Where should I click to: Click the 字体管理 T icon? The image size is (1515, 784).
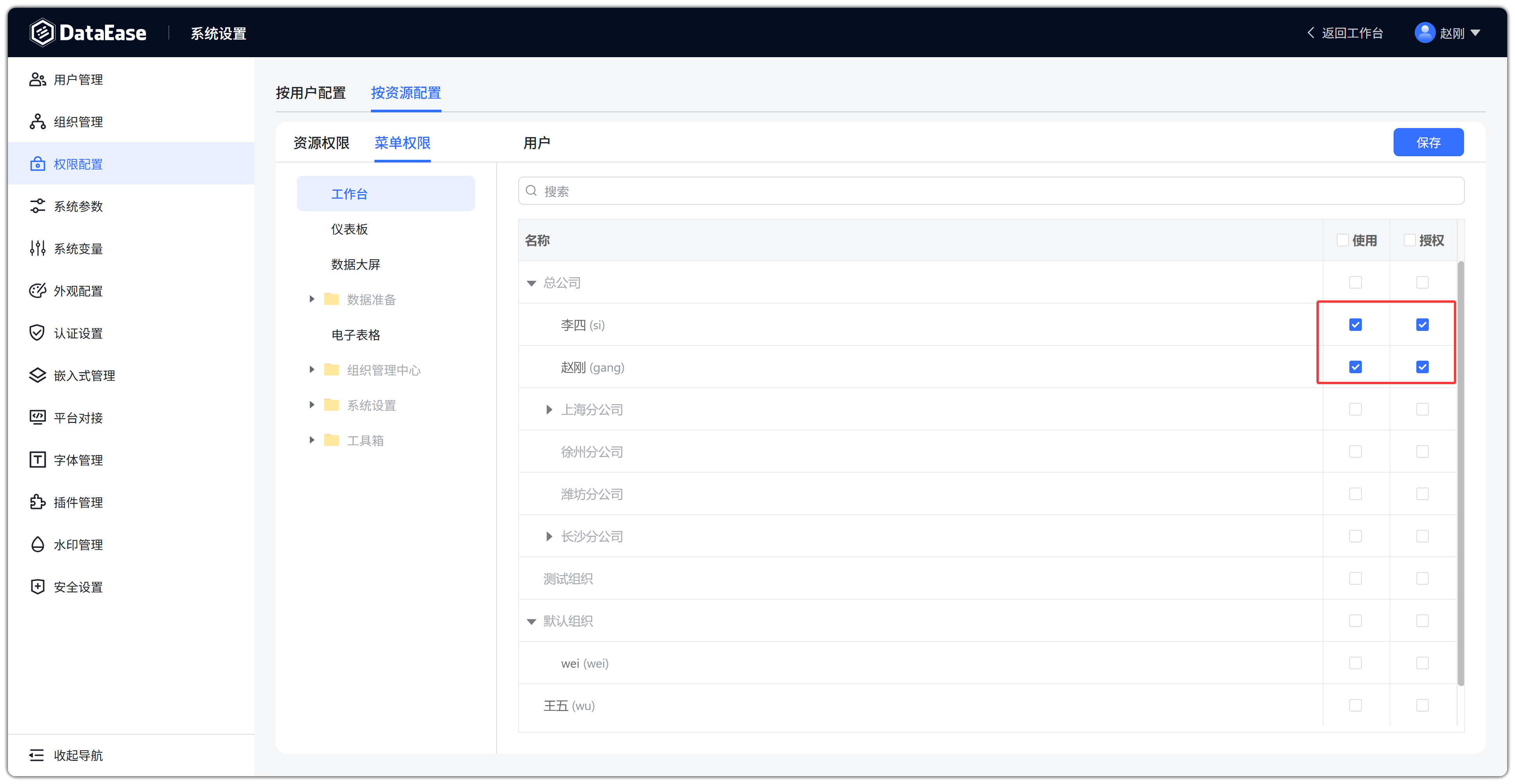pos(38,461)
